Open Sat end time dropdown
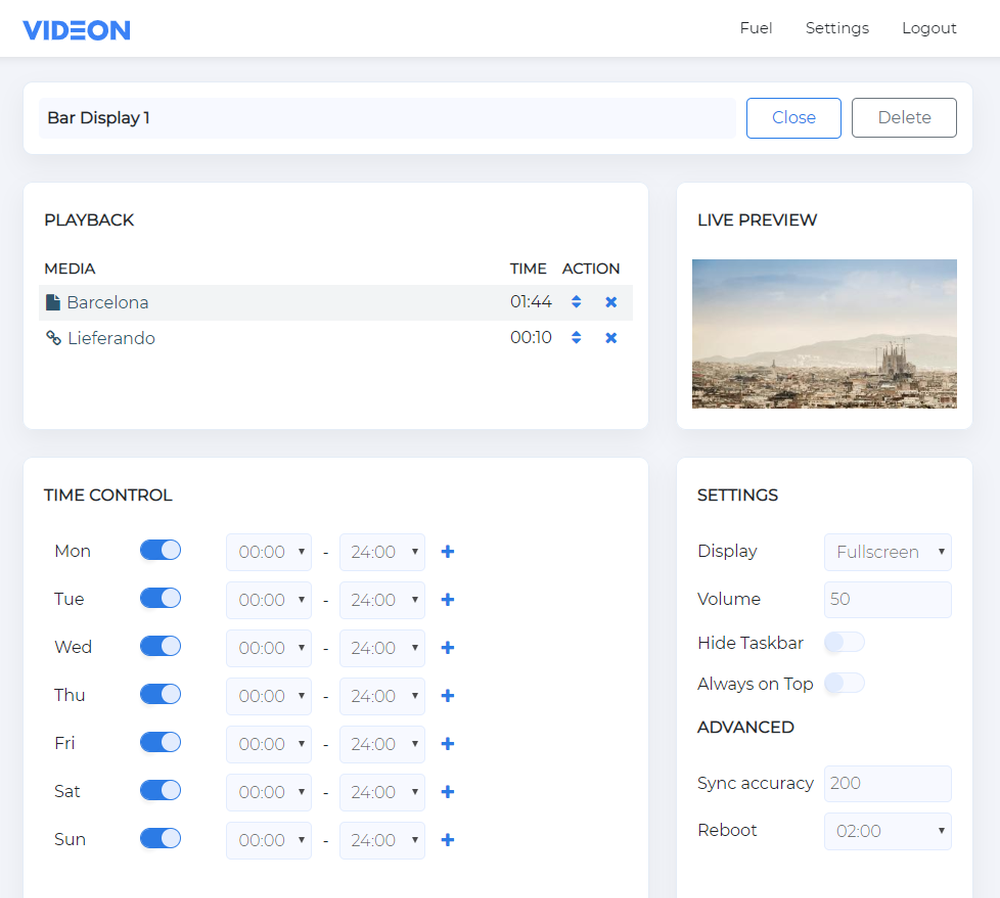This screenshot has width=1000, height=898. tap(382, 792)
